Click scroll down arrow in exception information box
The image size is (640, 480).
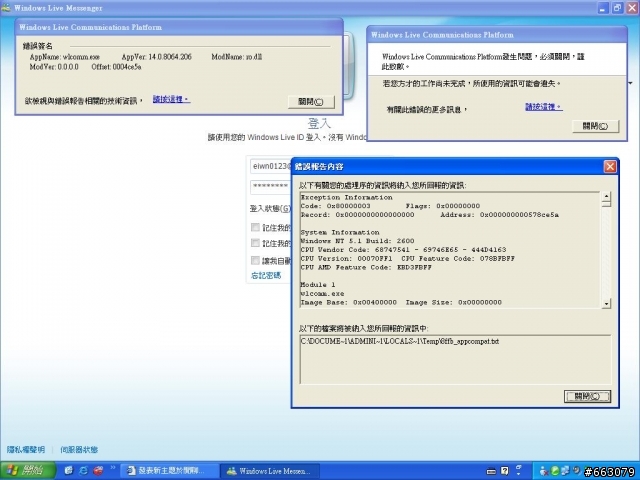click(606, 303)
